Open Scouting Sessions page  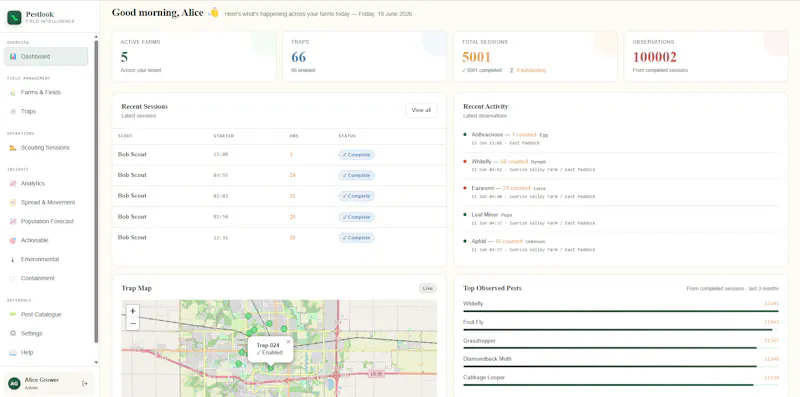tap(46, 148)
